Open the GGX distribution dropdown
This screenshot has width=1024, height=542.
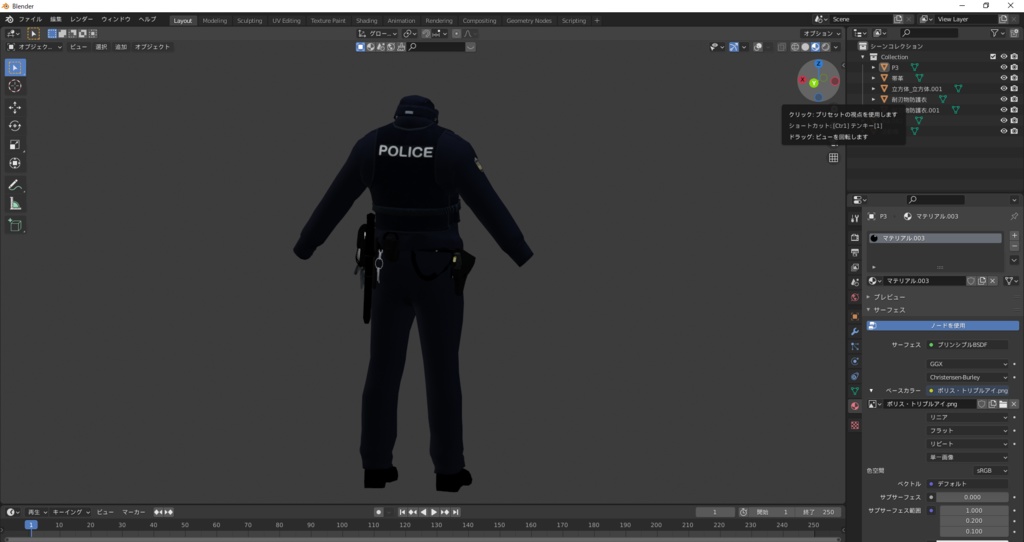click(x=968, y=364)
